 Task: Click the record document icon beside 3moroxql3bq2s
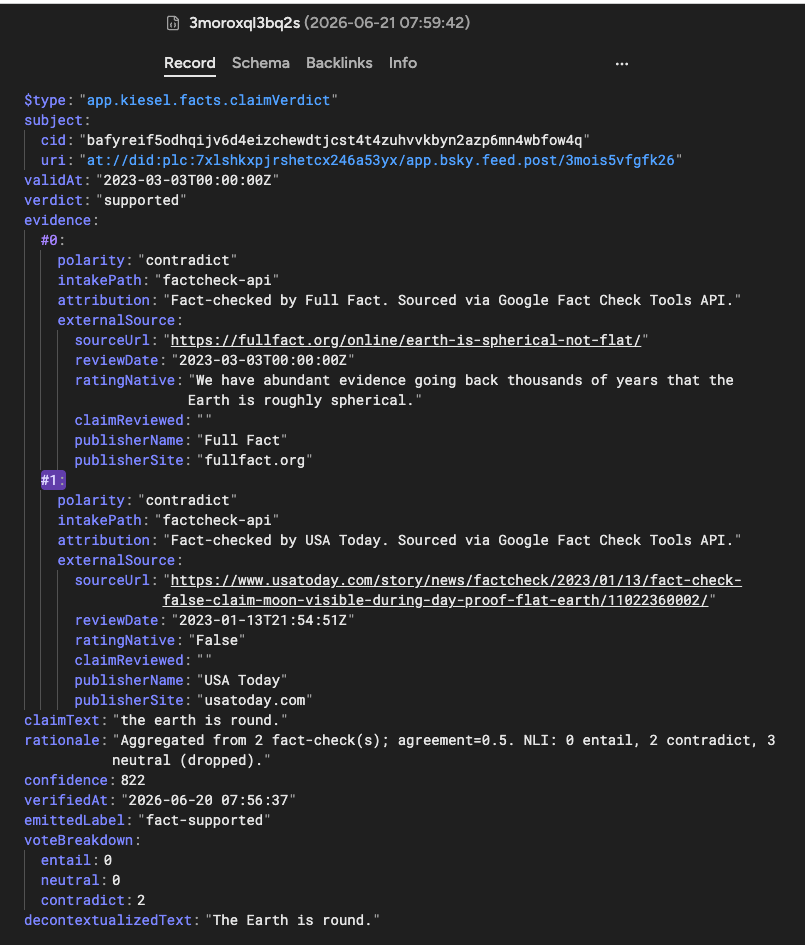(173, 23)
